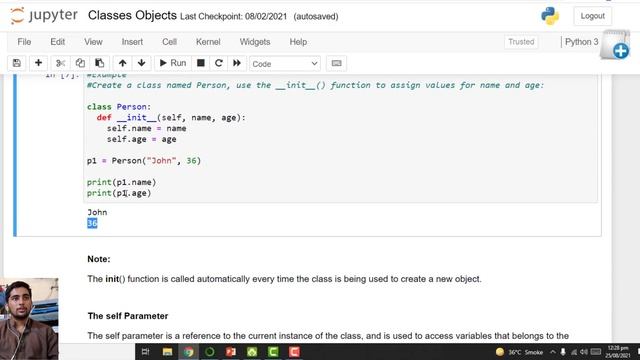The height and width of the screenshot is (360, 640).
Task: Click the Python 3 kernel indicator
Action: click(x=581, y=42)
